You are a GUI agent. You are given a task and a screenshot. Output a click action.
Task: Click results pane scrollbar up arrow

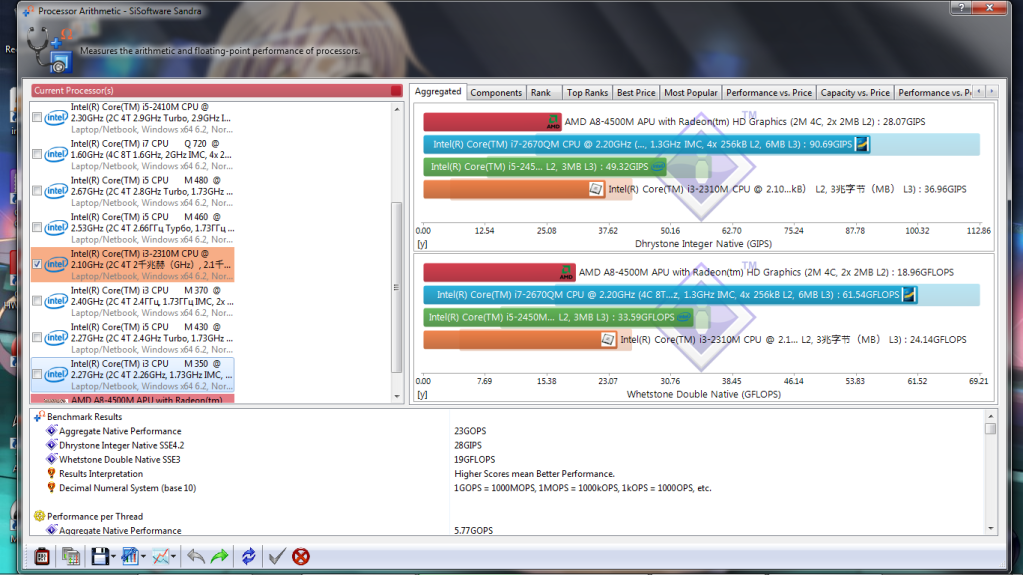tap(990, 416)
